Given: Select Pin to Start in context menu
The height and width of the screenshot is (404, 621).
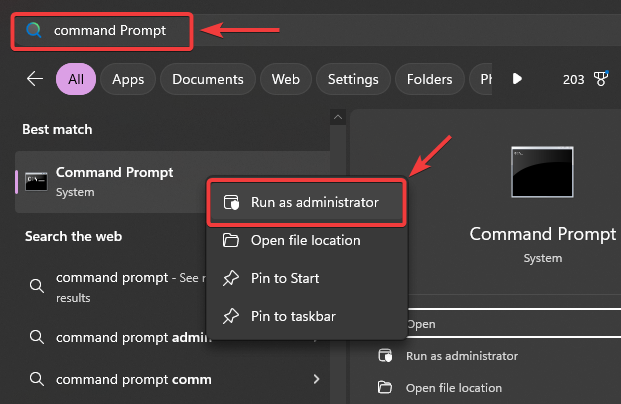Looking at the screenshot, I should 285,278.
